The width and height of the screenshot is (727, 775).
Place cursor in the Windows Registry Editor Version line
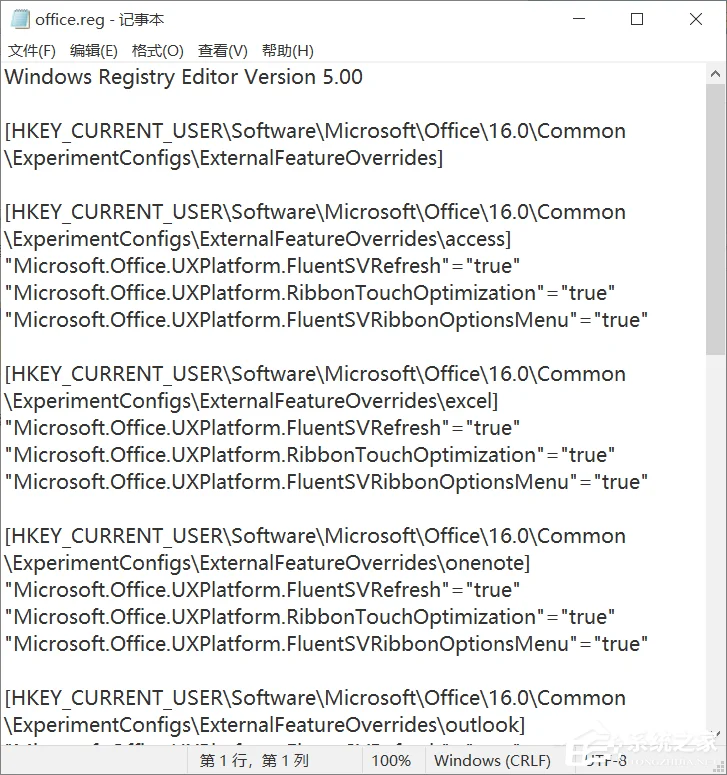pos(184,77)
